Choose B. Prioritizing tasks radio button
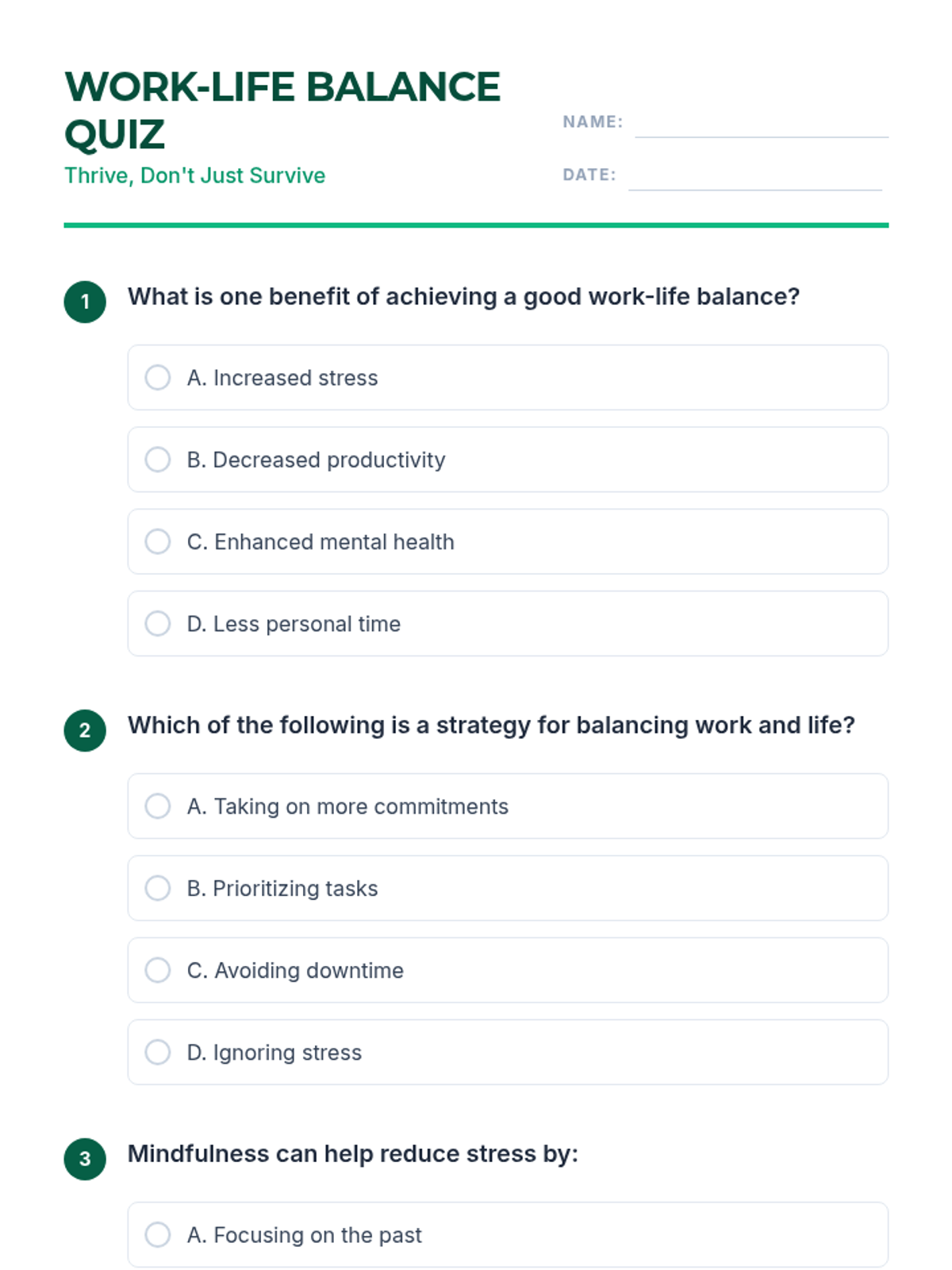Viewport: 952px width, 1270px height. (x=158, y=888)
